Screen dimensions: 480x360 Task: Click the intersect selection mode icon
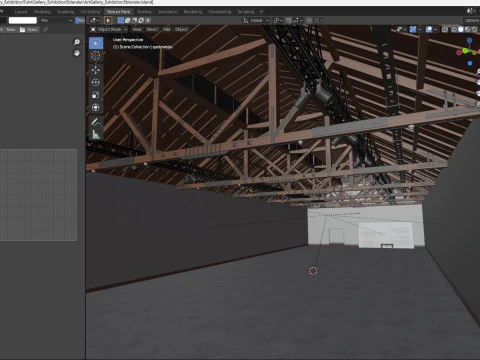click(x=148, y=21)
